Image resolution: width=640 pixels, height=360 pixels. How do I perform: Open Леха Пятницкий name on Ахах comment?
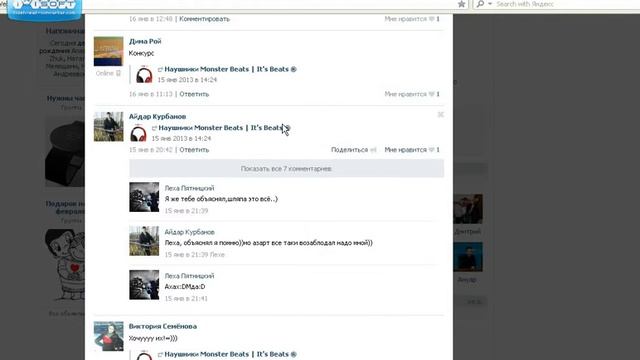coord(189,276)
